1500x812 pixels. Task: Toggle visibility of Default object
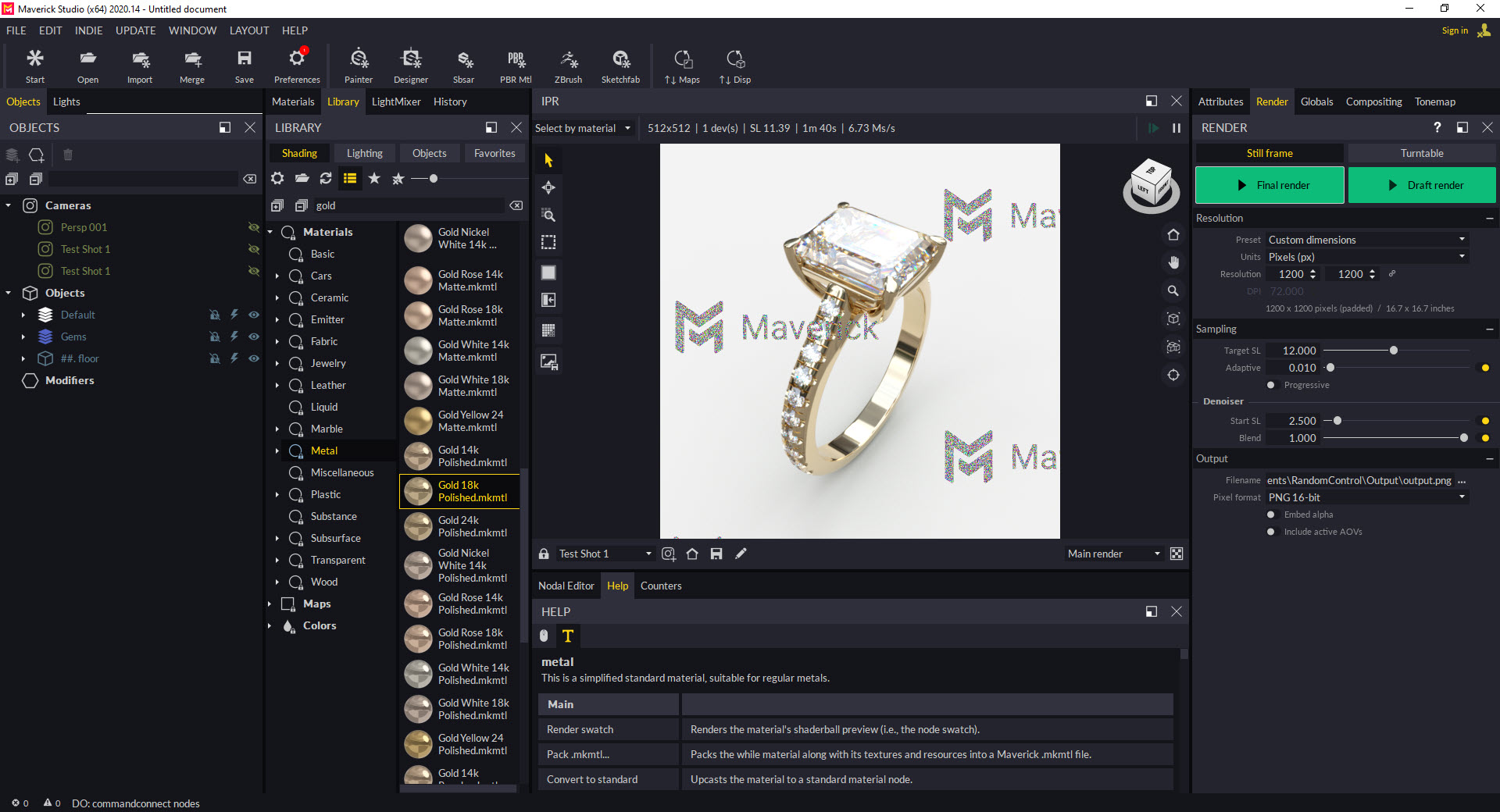[254, 315]
